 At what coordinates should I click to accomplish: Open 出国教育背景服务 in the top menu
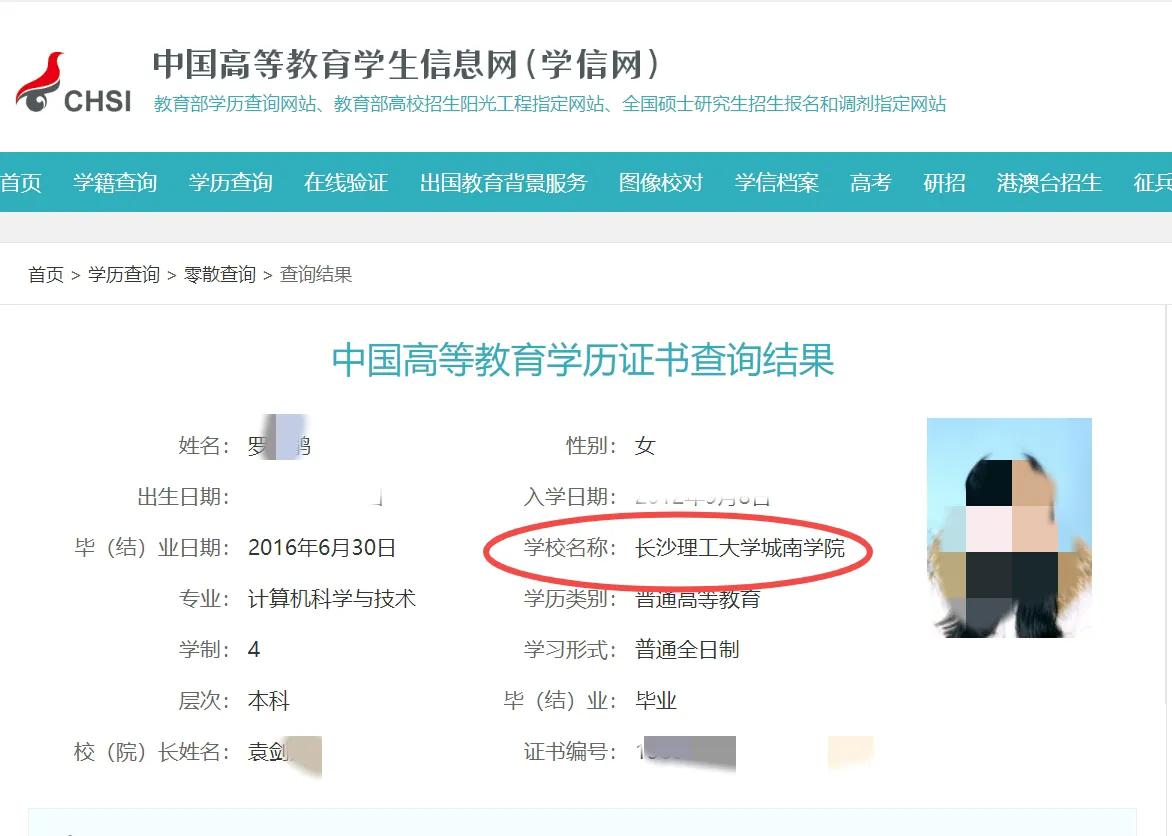point(503,183)
